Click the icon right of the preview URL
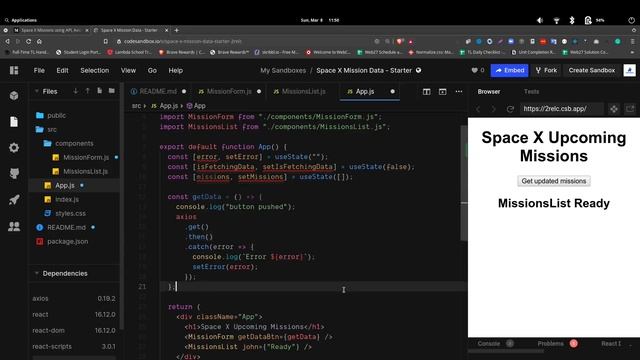The width and height of the screenshot is (640, 360). tap(614, 109)
